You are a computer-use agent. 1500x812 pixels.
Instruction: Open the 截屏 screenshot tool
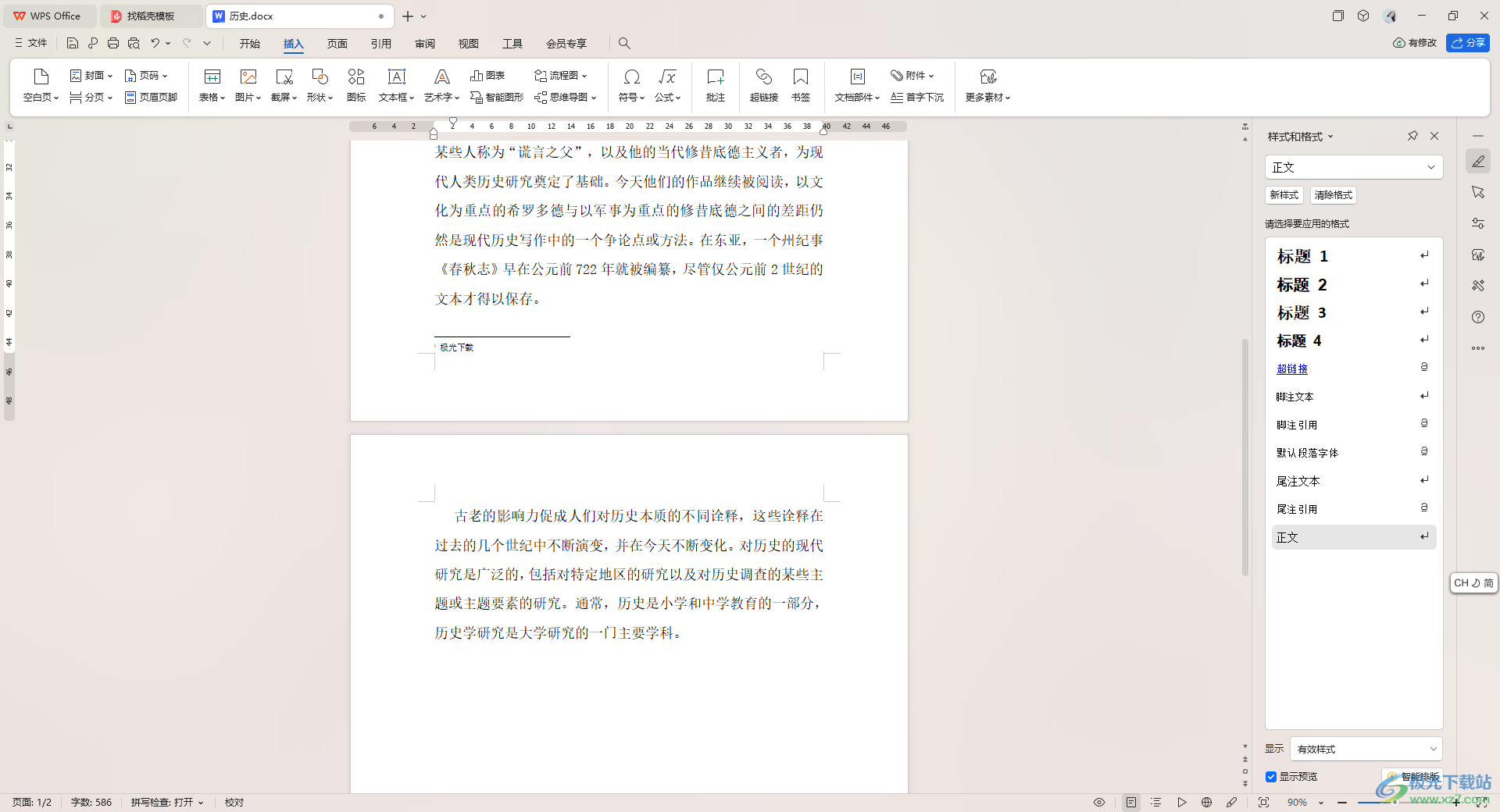click(284, 85)
